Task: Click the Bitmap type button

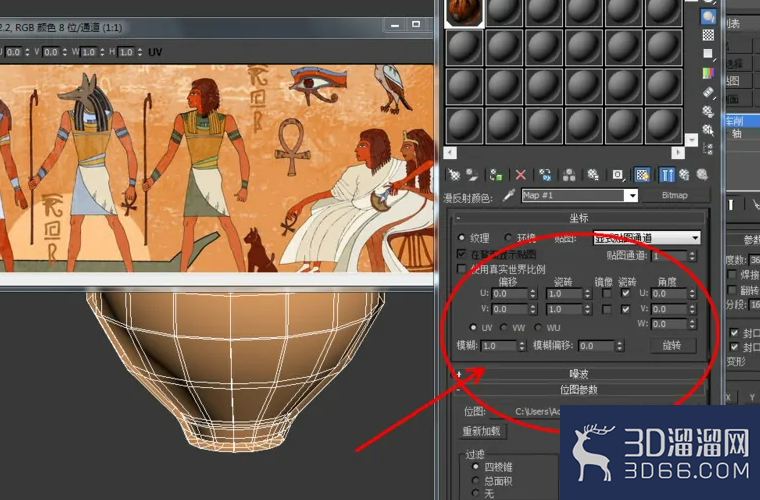Action: [x=674, y=195]
